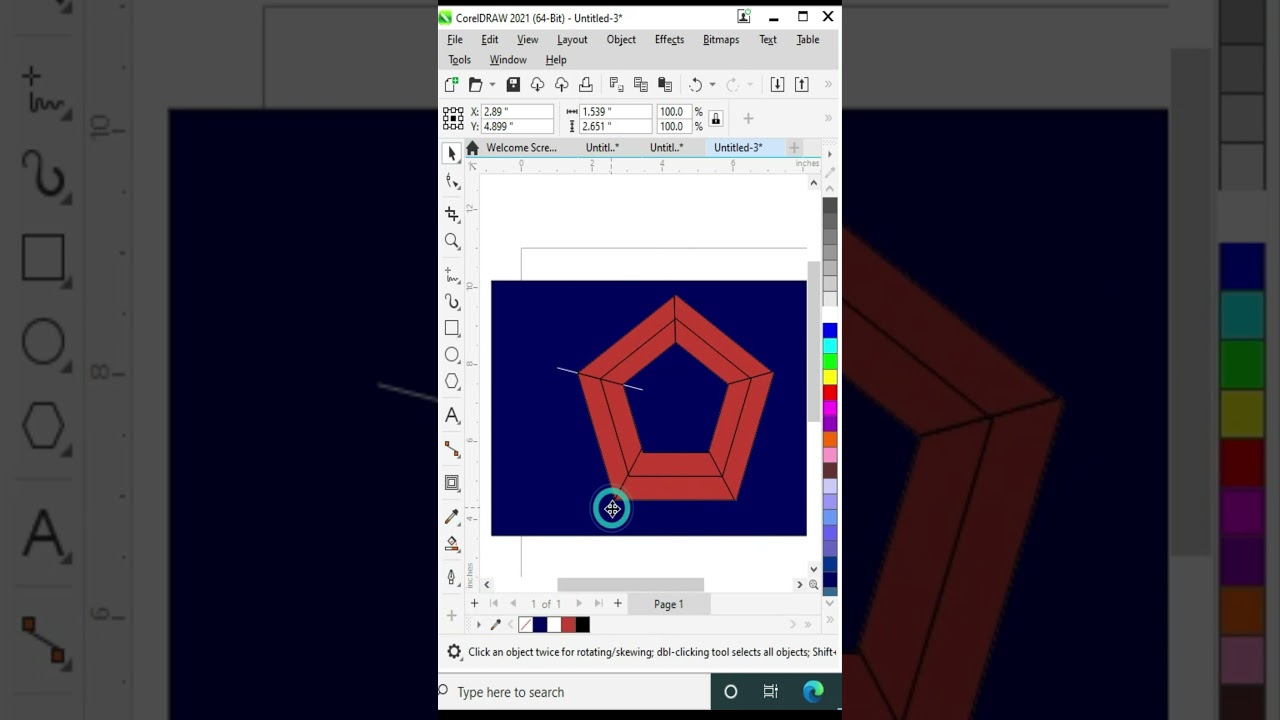Click the cloud upload icon

click(x=561, y=85)
